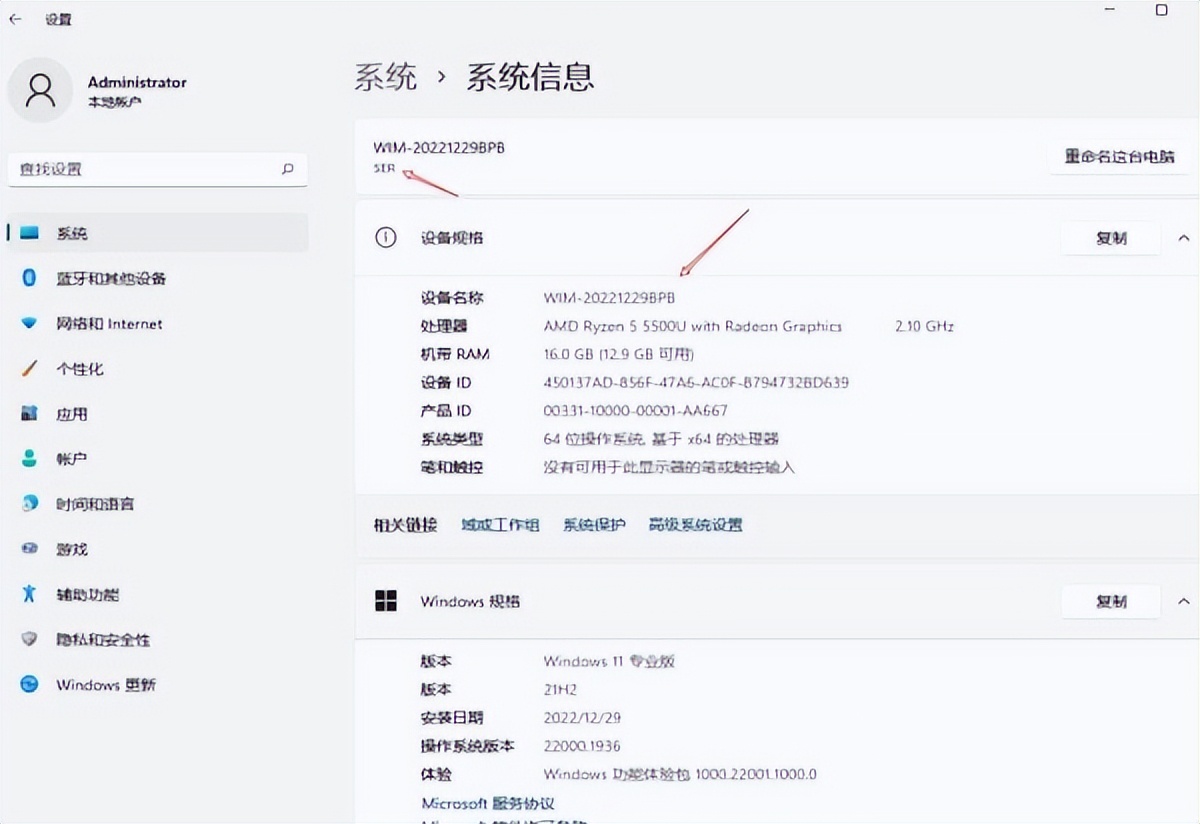Open 网络和 Internet via Wi-Fi icon
1200x824 pixels.
[30, 324]
